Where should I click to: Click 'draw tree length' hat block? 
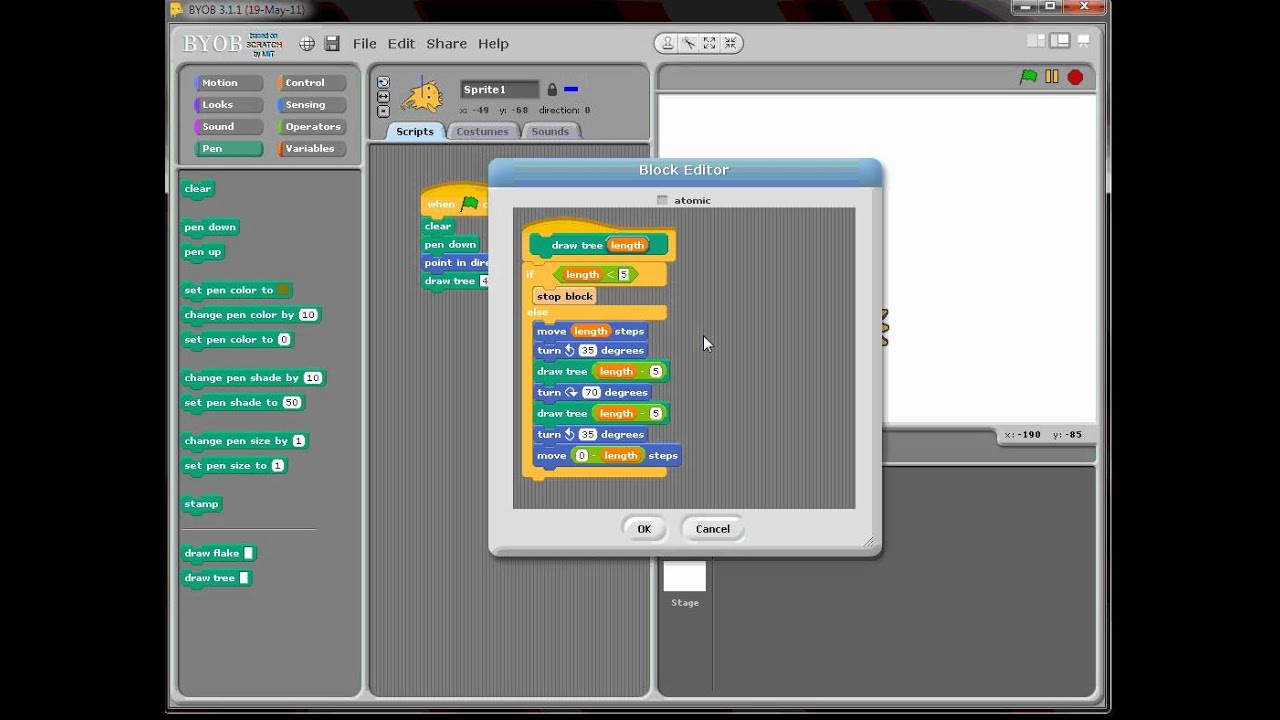coord(598,245)
